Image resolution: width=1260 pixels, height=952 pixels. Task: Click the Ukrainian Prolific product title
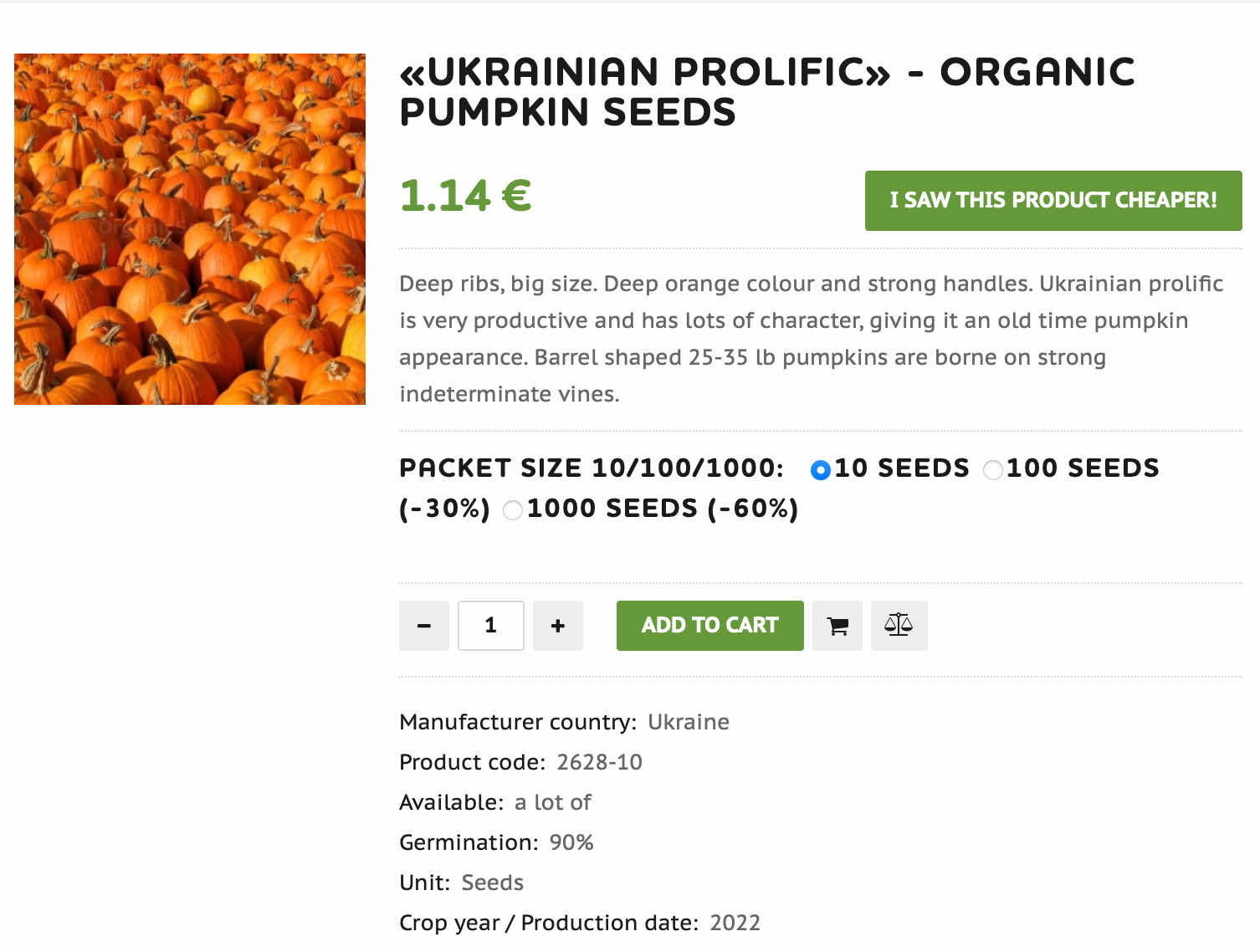(x=766, y=92)
